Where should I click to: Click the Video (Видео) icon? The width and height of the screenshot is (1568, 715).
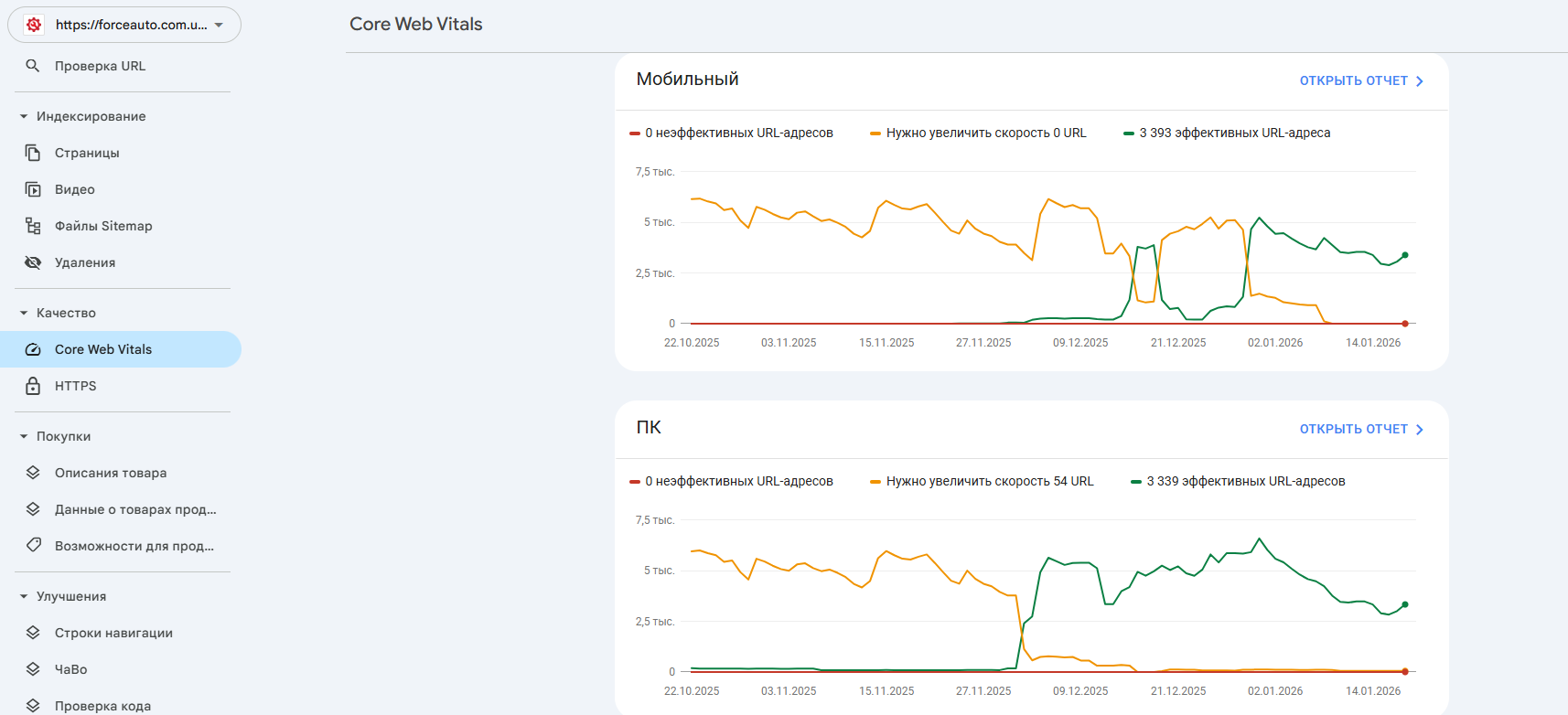pos(33,189)
